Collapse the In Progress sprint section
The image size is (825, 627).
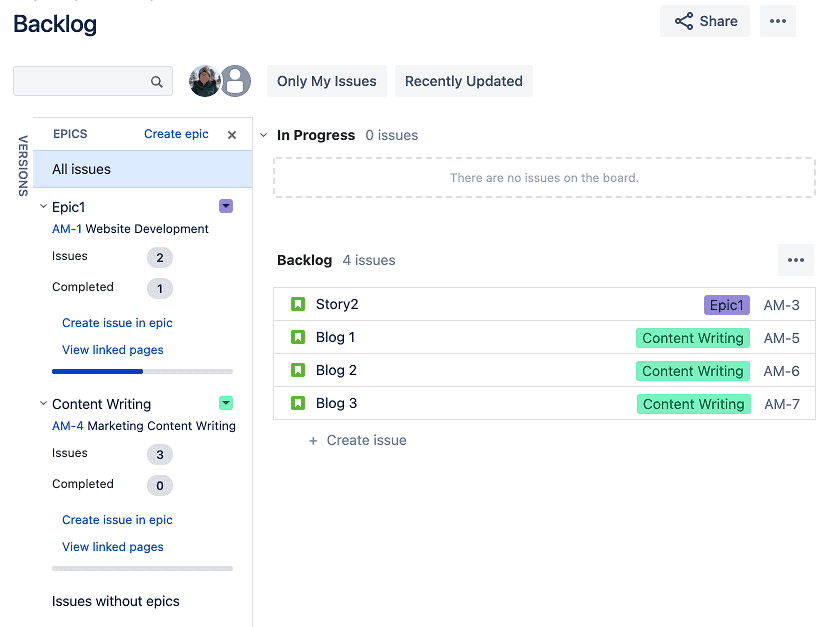(x=264, y=135)
